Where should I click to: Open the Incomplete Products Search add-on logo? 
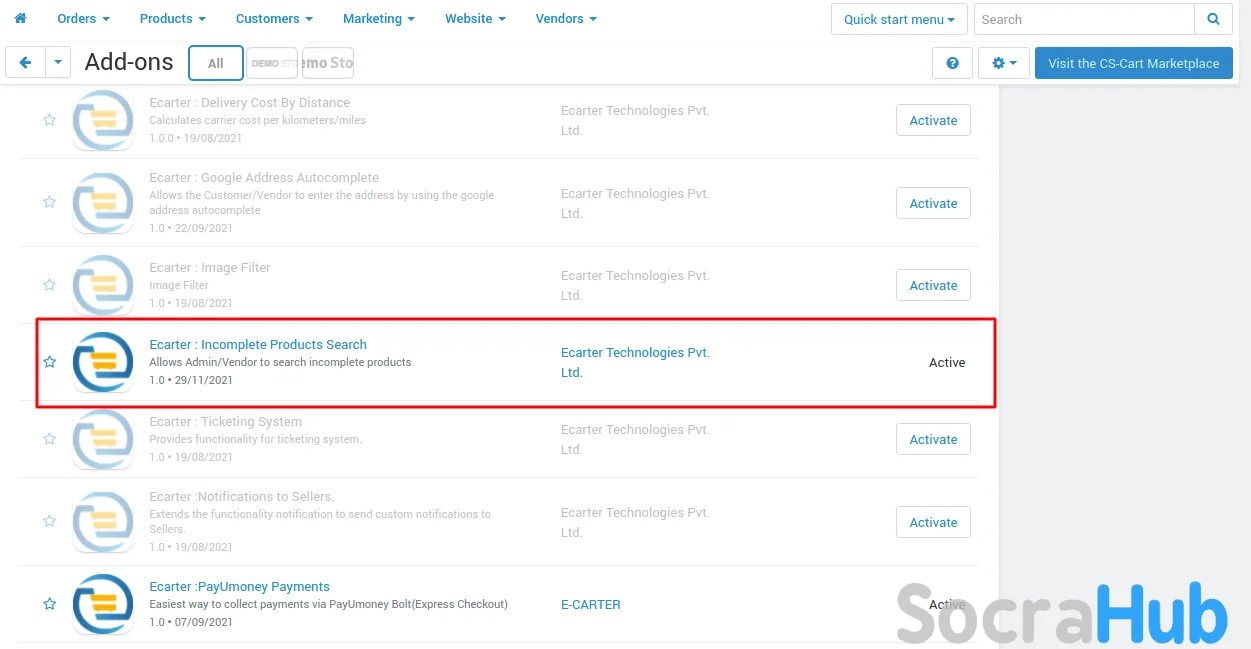[x=103, y=362]
